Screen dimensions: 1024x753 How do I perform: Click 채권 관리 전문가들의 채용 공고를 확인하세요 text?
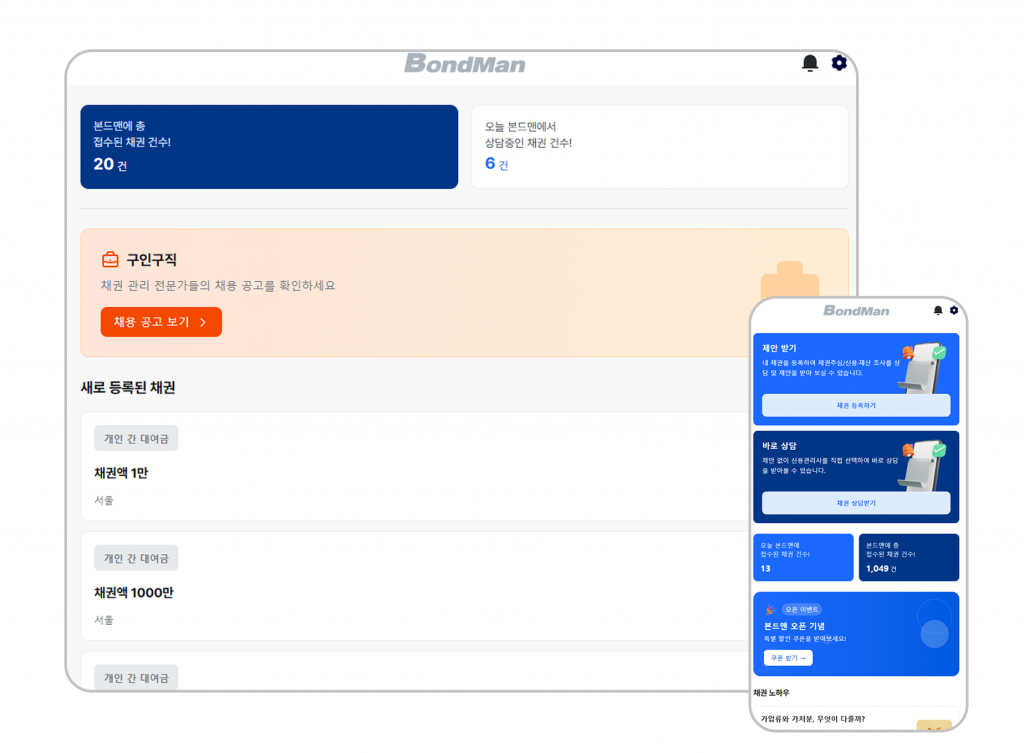click(x=218, y=285)
